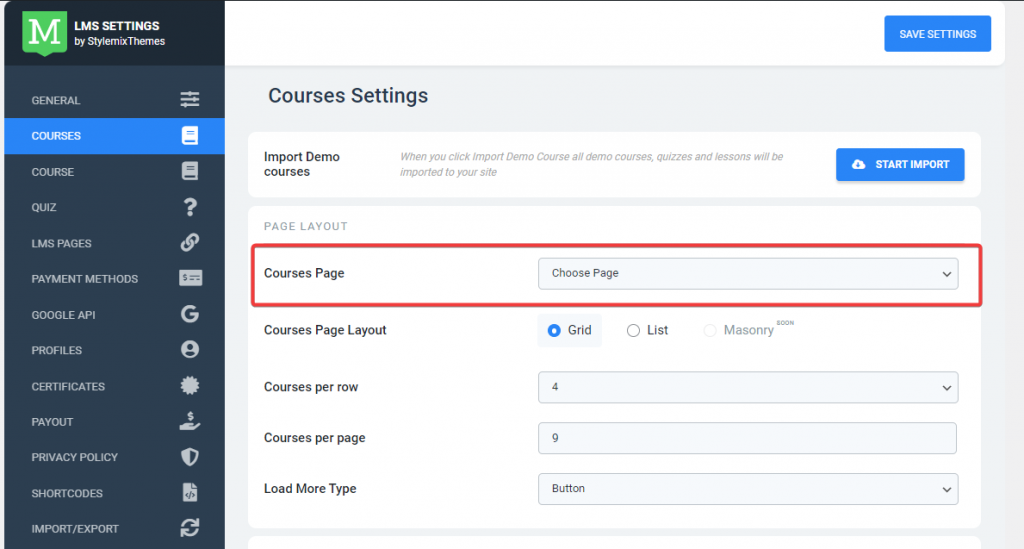Open Google API settings

pos(114,315)
